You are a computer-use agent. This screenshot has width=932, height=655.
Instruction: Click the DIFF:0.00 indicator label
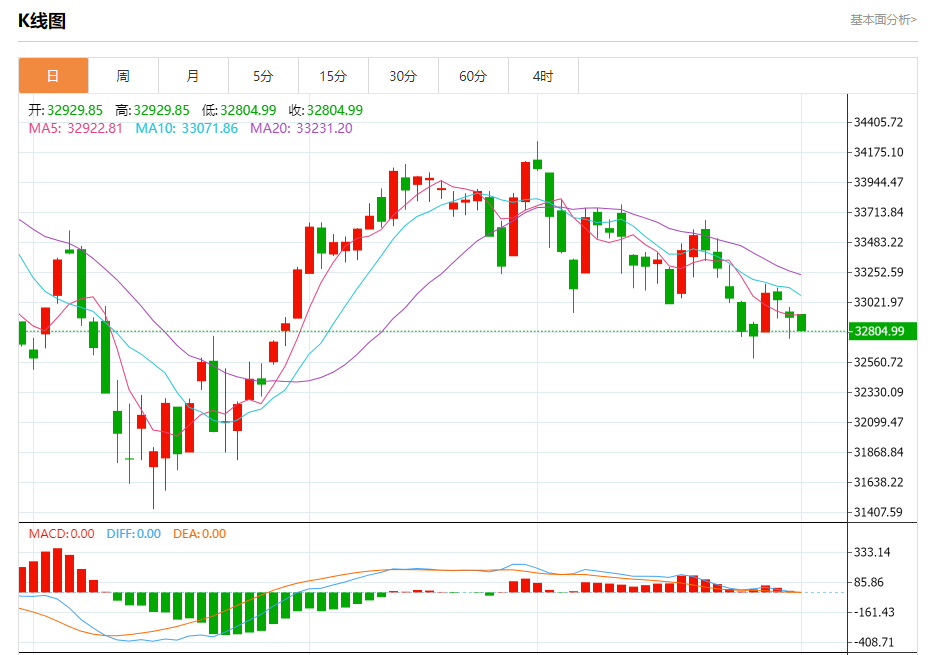[134, 534]
